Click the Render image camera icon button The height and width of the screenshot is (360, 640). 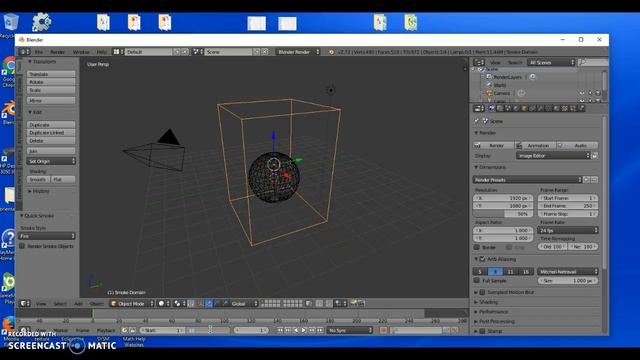[x=478, y=145]
